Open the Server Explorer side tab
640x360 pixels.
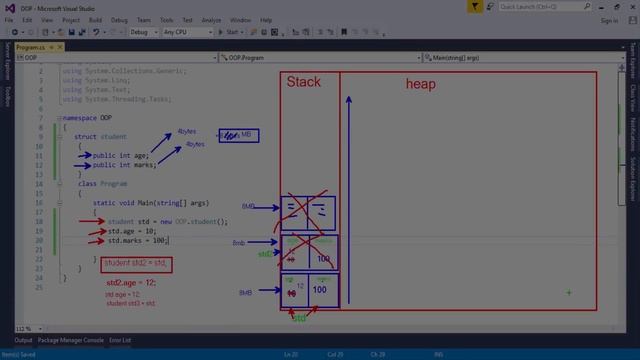pos(7,61)
